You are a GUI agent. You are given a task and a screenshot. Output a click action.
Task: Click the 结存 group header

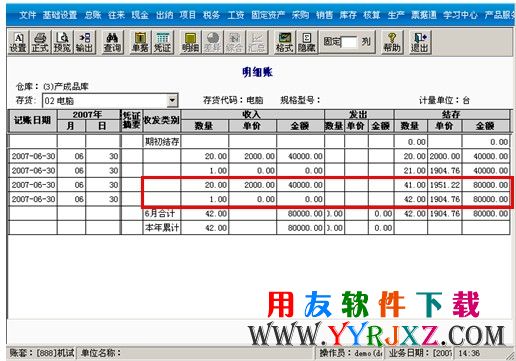(452, 114)
